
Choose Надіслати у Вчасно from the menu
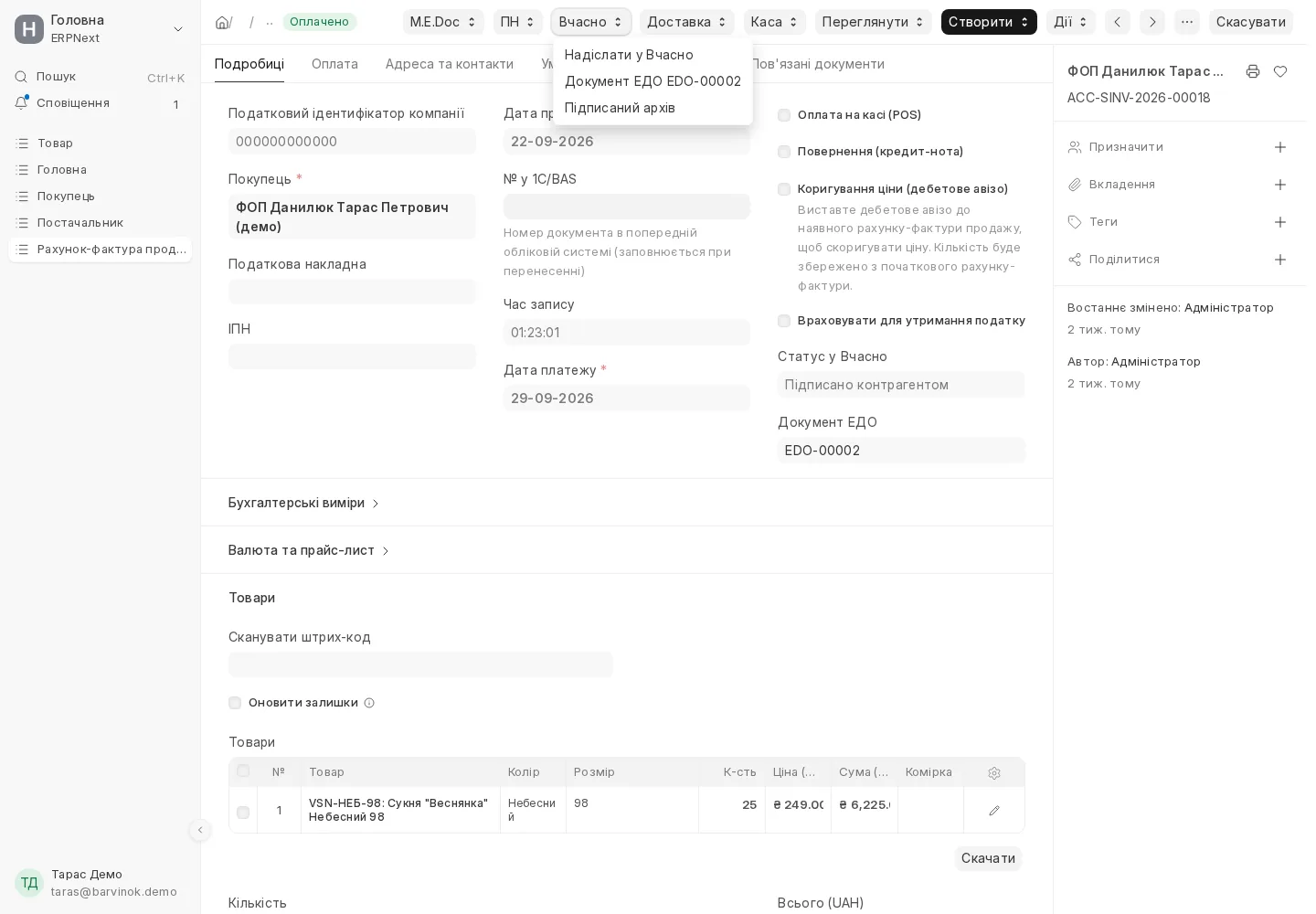coord(653,55)
